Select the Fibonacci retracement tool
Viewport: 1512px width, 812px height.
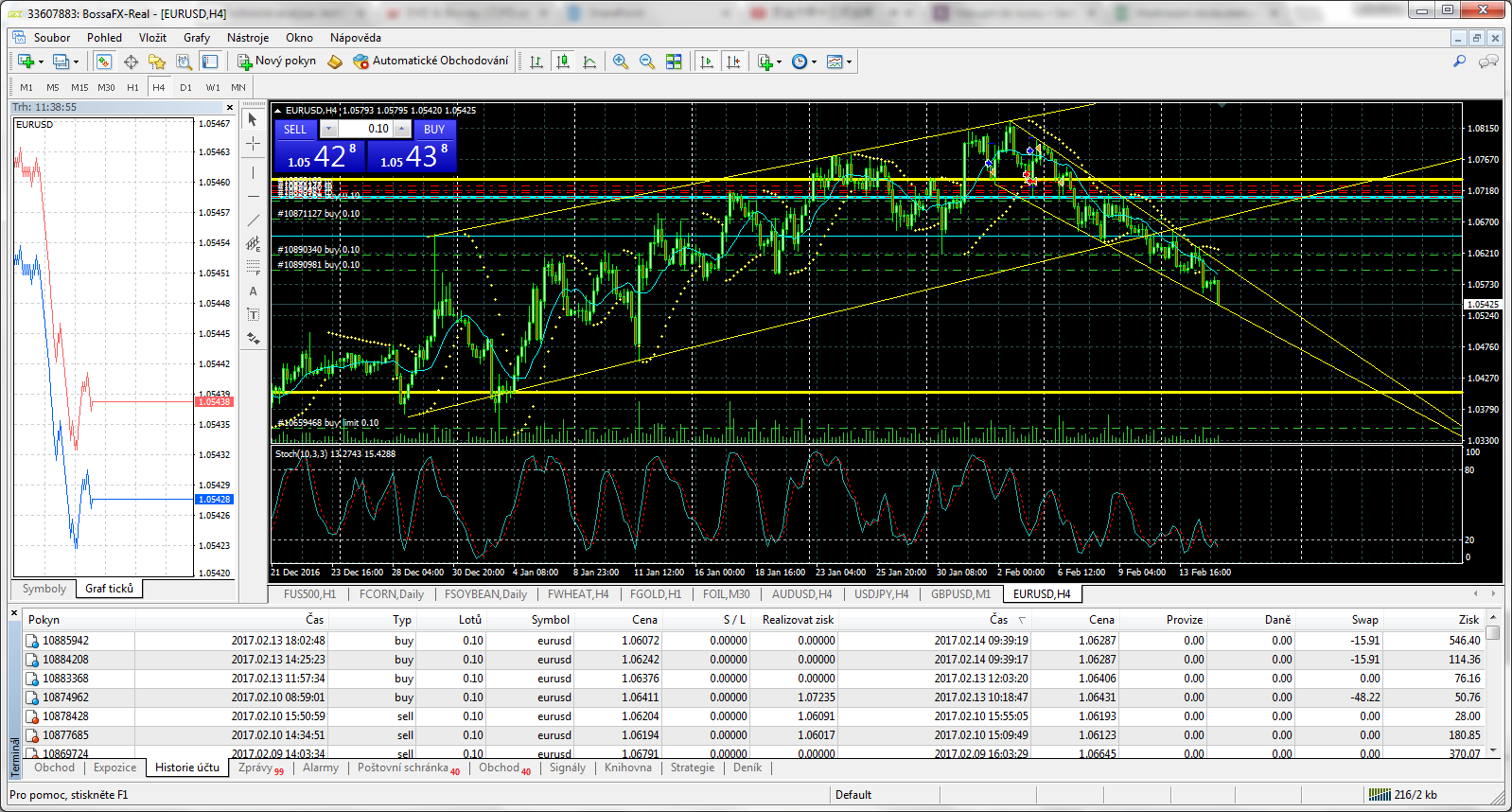click(253, 268)
